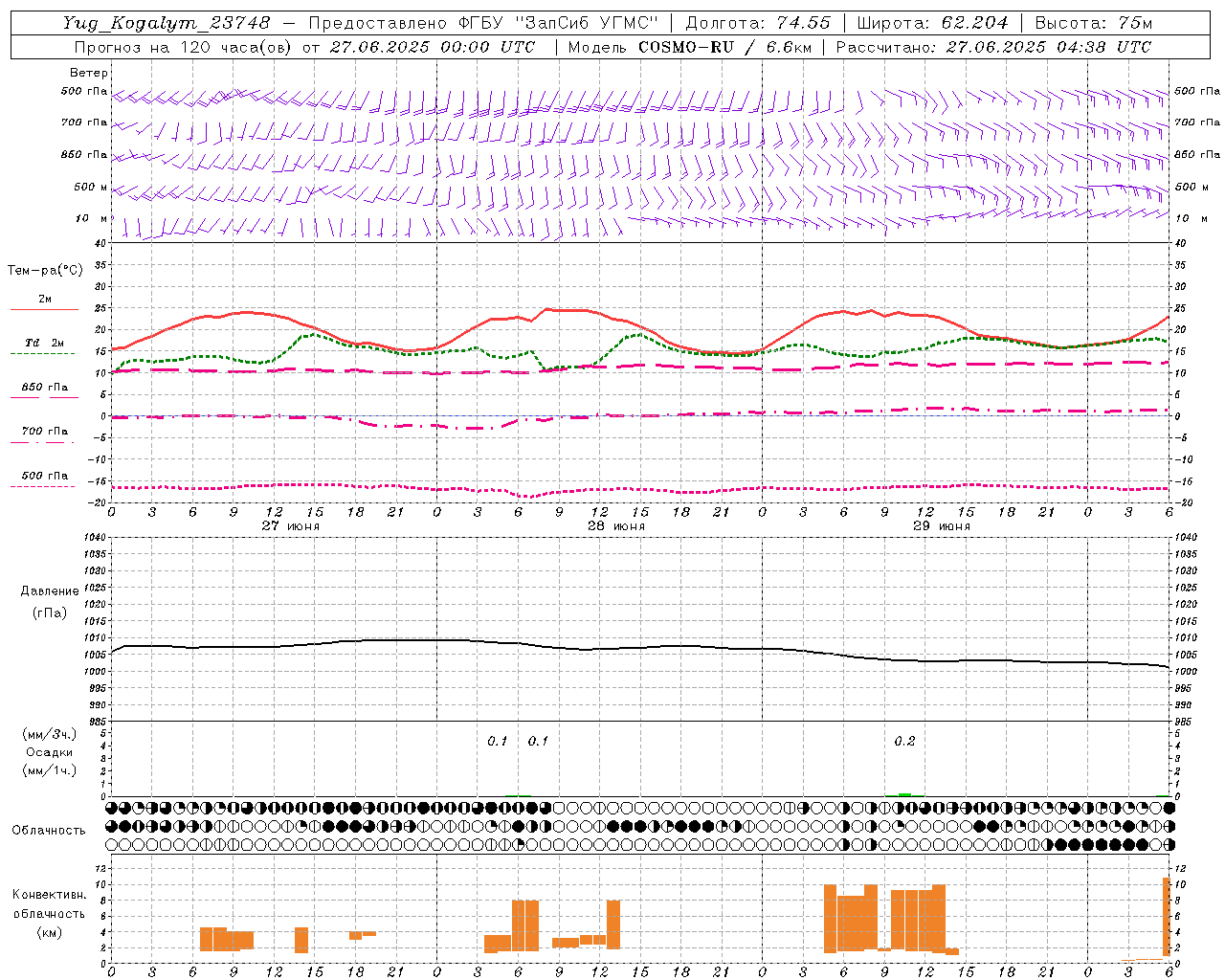This screenshot has width=1225, height=980.
Task: Click the '(км)' unit under convective cloudiness
Action: (x=50, y=932)
